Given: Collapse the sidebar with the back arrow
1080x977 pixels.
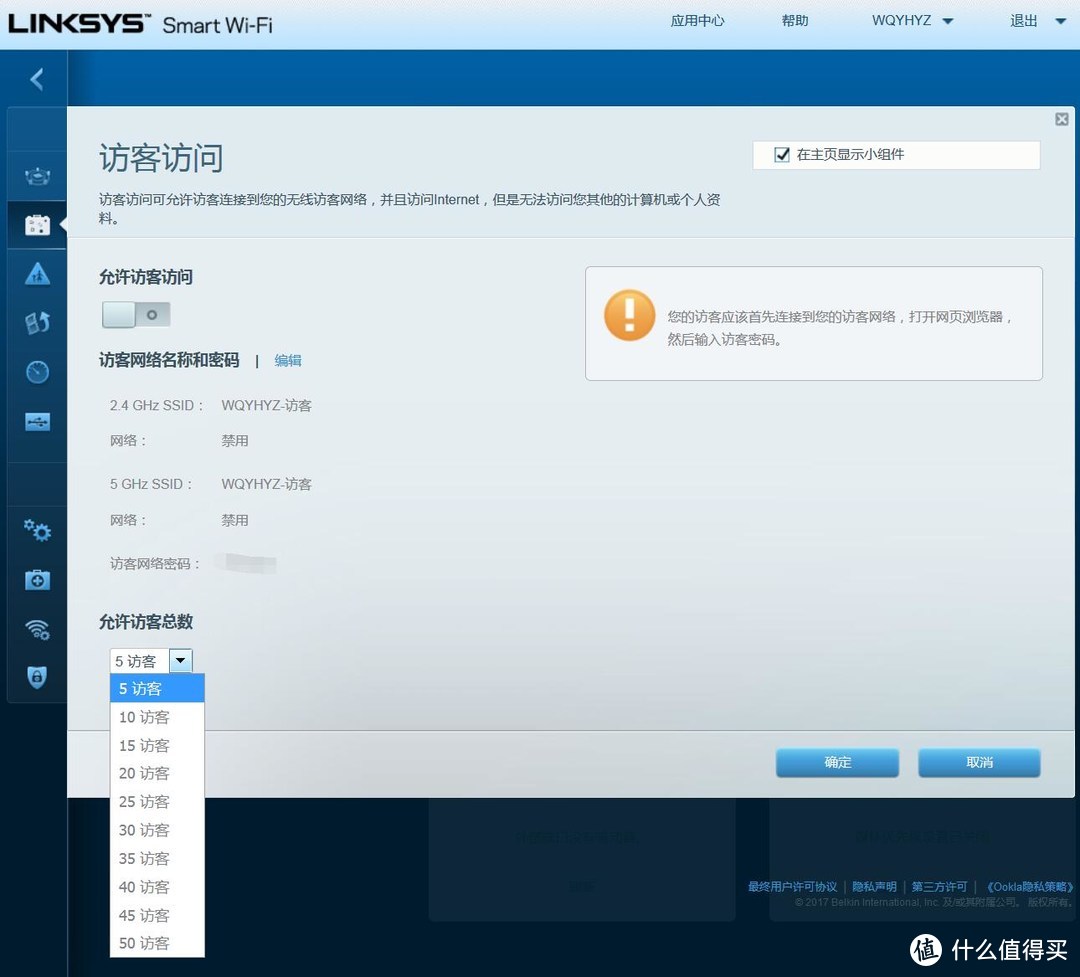Looking at the screenshot, I should [36, 78].
